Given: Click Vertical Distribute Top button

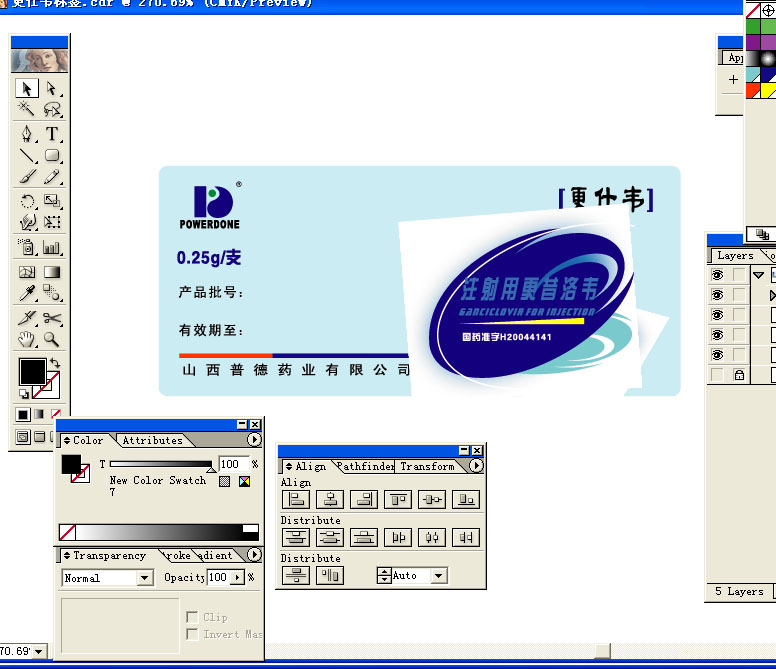Looking at the screenshot, I should (296, 537).
